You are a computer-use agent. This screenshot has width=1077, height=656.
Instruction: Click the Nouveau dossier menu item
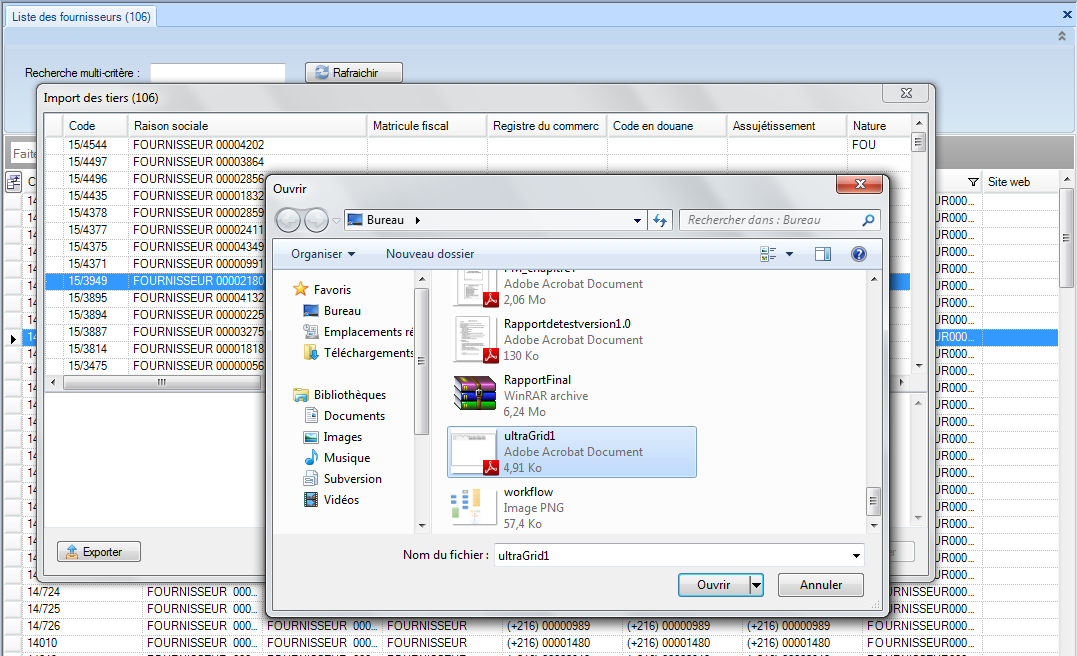click(430, 254)
